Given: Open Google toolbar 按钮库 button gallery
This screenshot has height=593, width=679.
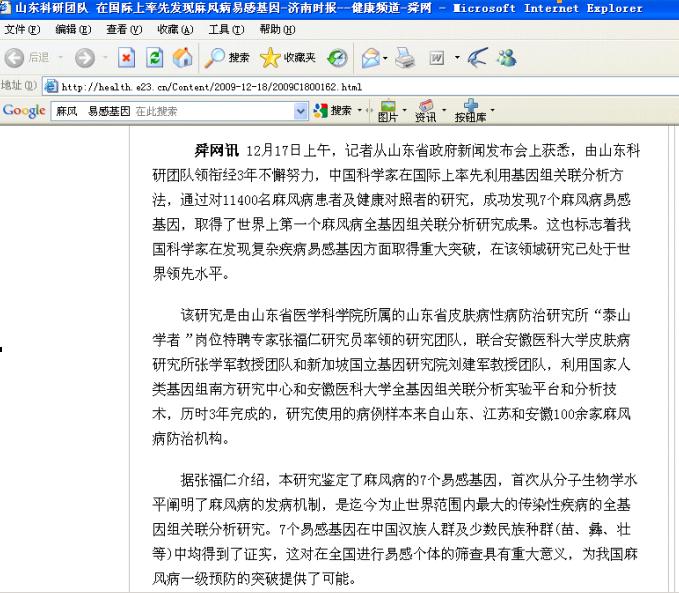Looking at the screenshot, I should coord(470,111).
